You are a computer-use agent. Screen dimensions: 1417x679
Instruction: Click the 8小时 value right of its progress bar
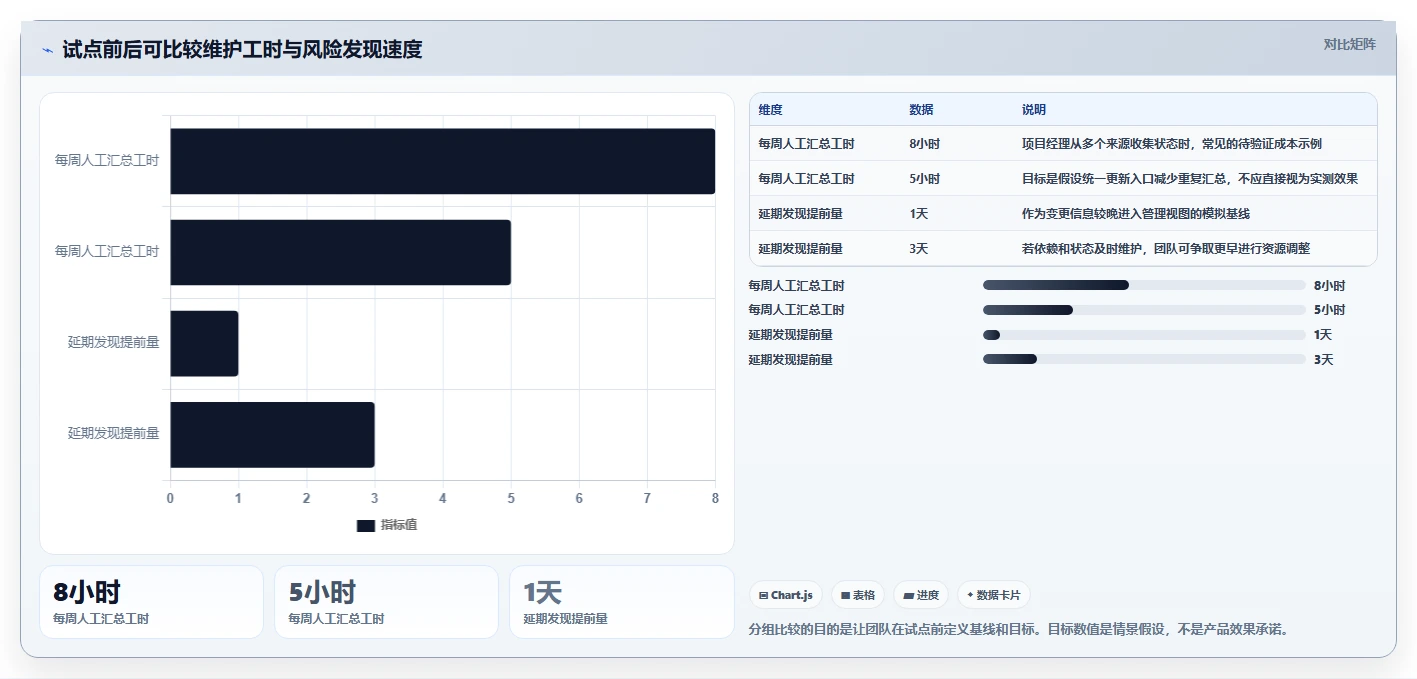click(x=1330, y=285)
